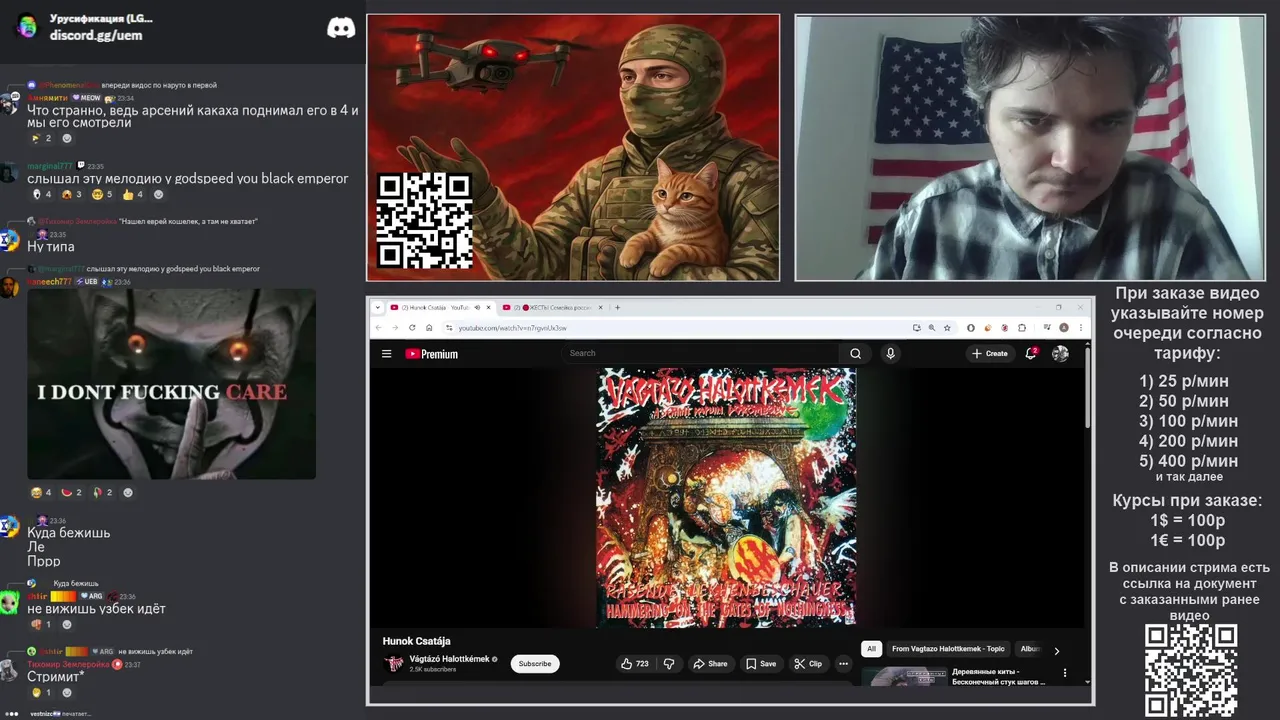Screen dimensions: 1280x720
Task: Click the server icon beside Урусификация title
Action: [27, 26]
